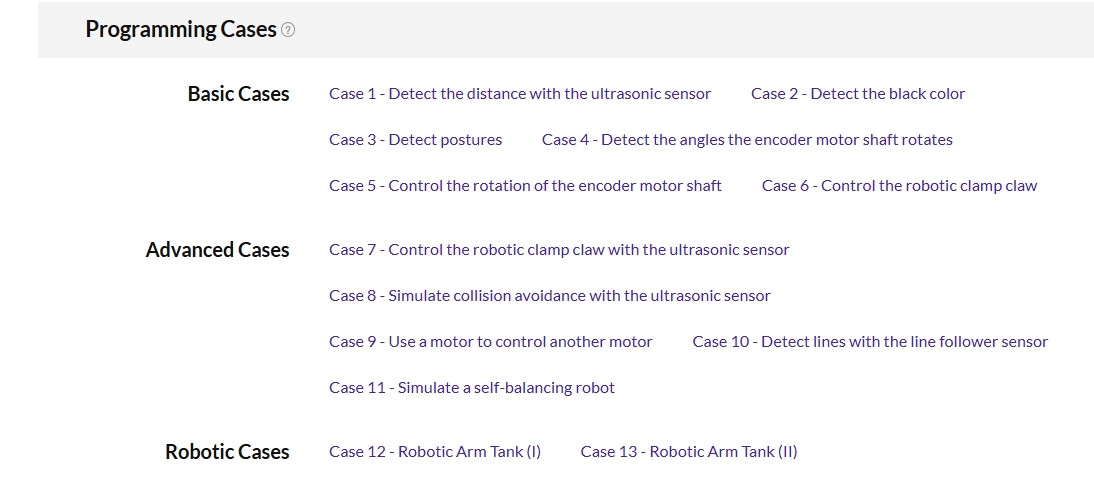Screen dimensions: 1094x490
Task: Open Case 7 clamp claw with ultrasonic sensor
Action: [x=559, y=250]
